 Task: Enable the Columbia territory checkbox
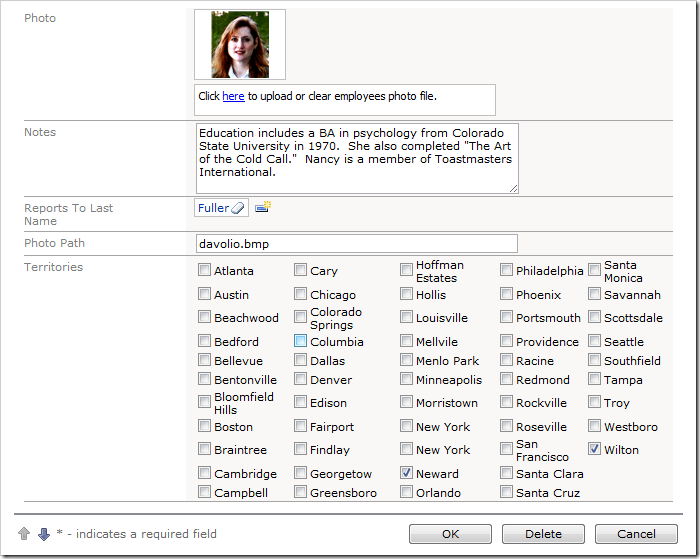click(x=301, y=341)
